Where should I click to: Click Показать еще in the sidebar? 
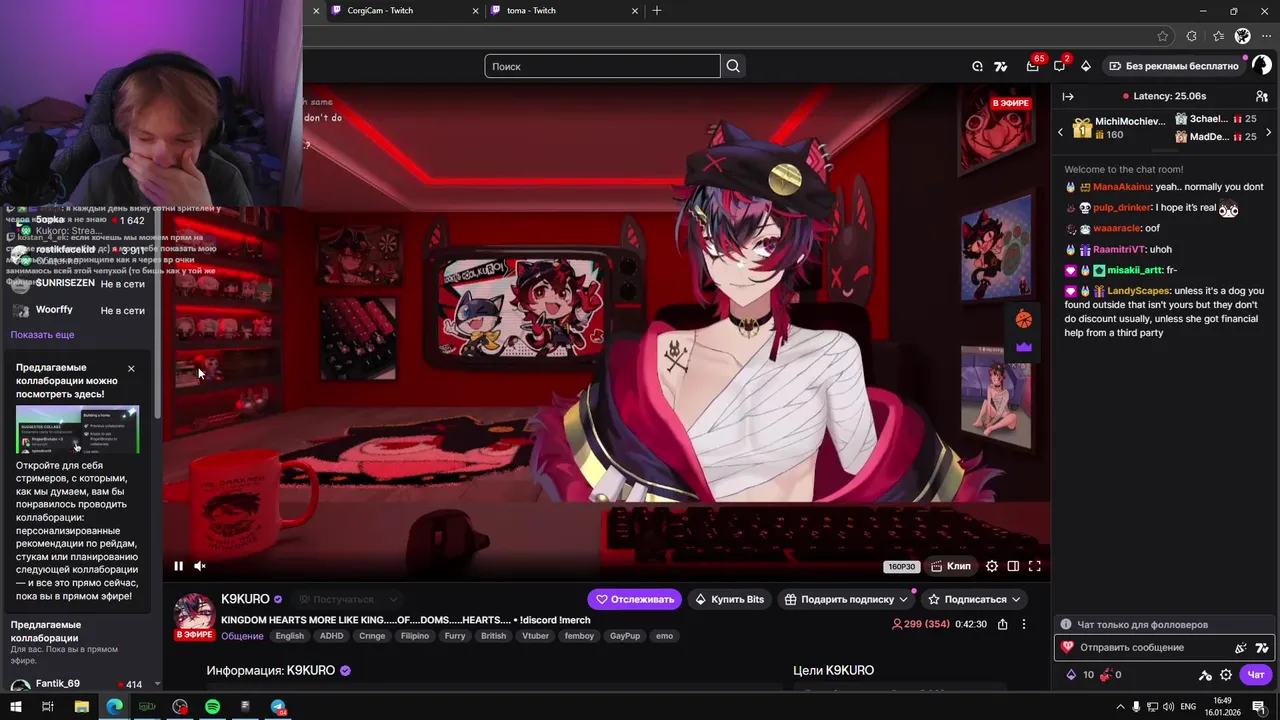42,335
